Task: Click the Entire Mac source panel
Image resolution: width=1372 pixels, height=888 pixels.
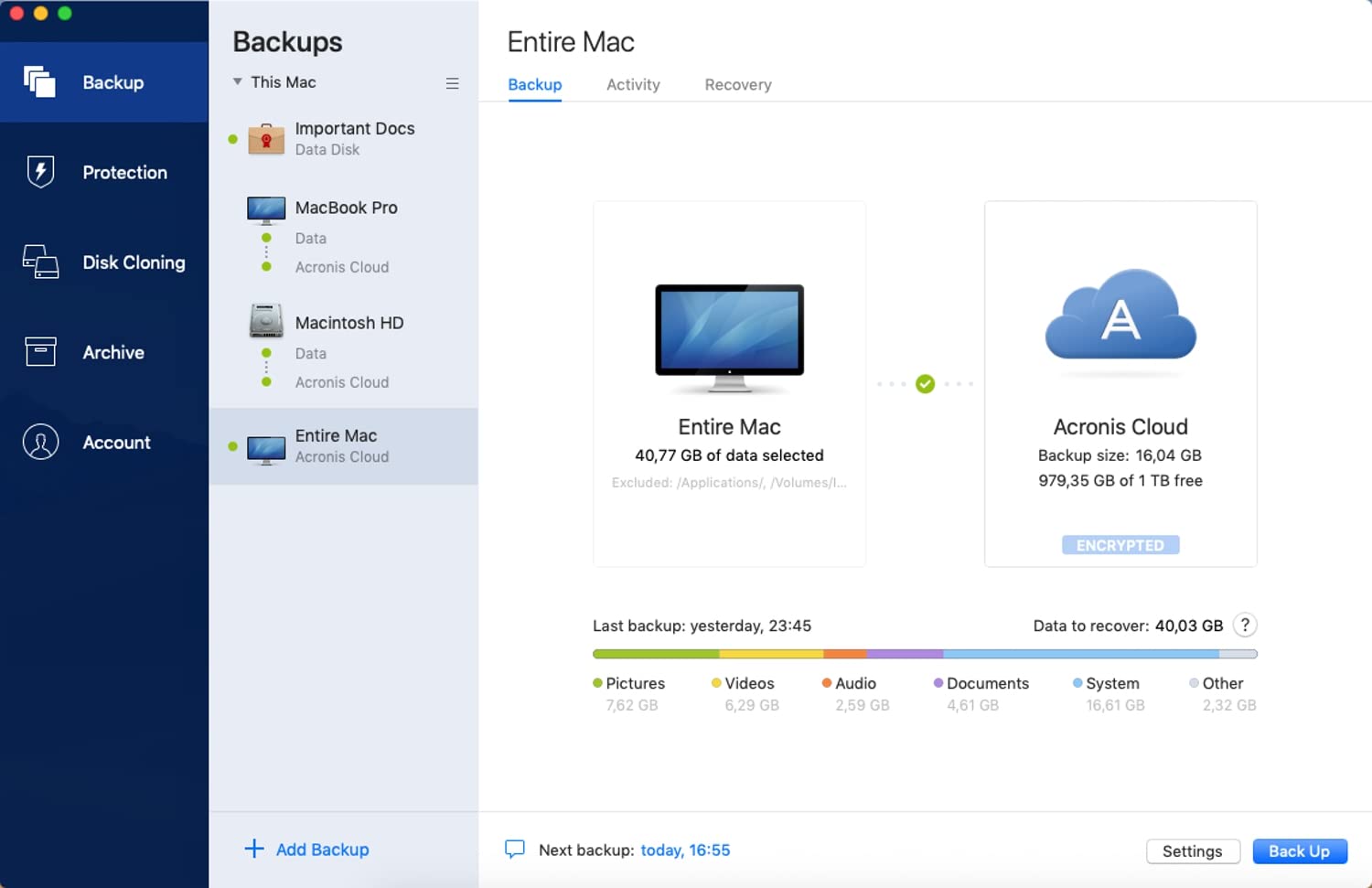Action: pos(729,384)
